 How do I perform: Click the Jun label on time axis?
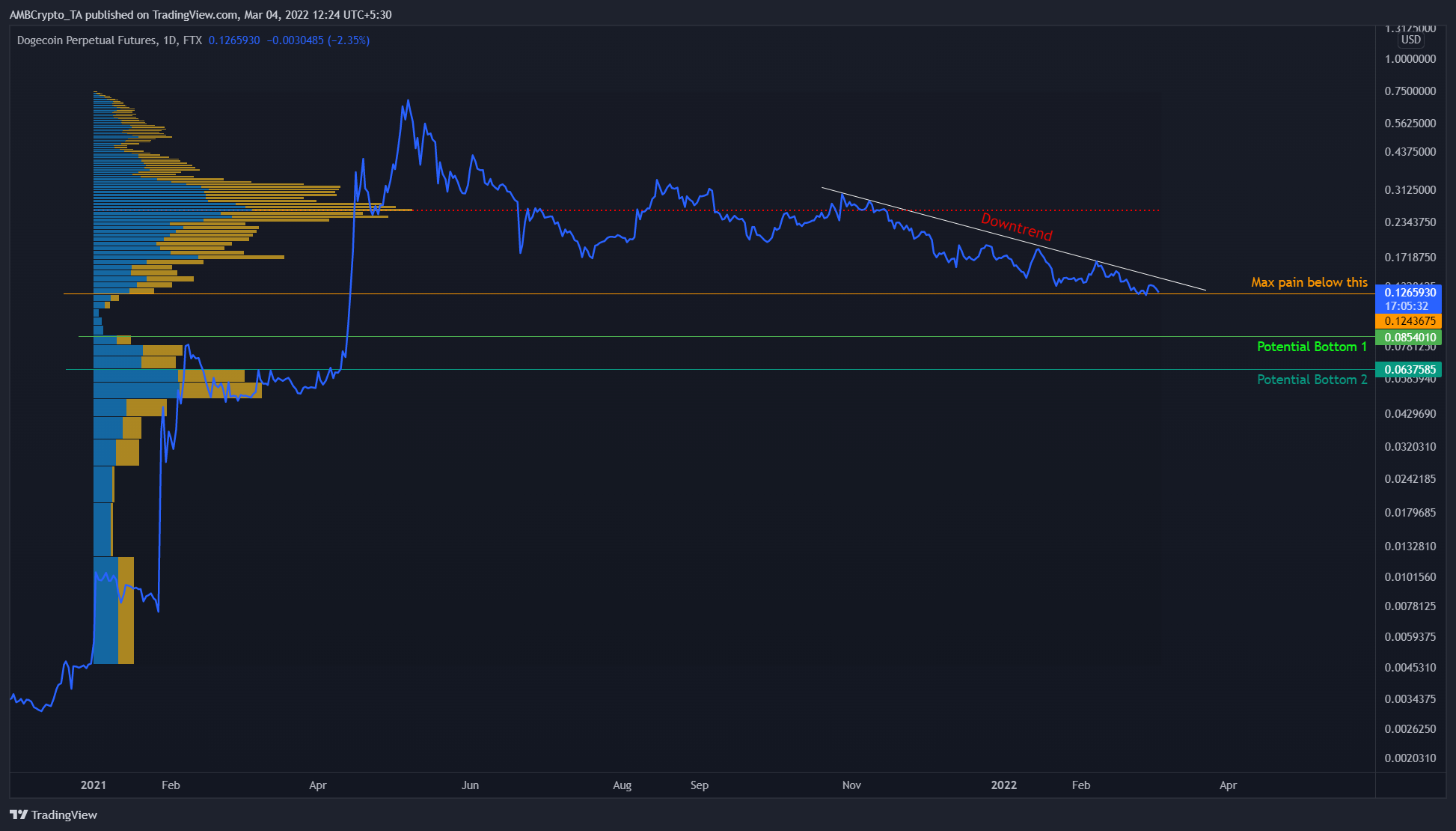click(470, 785)
